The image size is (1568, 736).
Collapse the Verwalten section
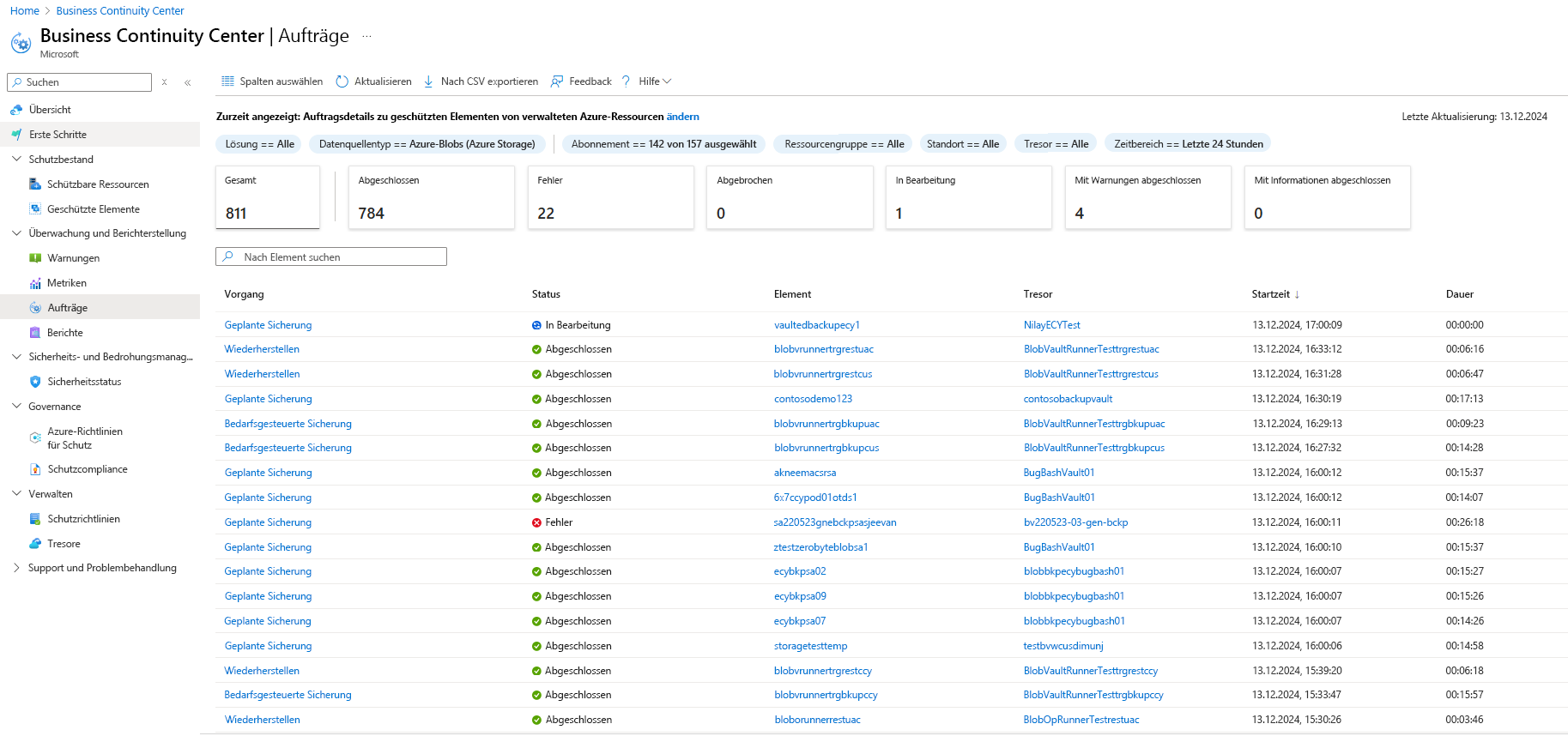pyautogui.click(x=16, y=493)
